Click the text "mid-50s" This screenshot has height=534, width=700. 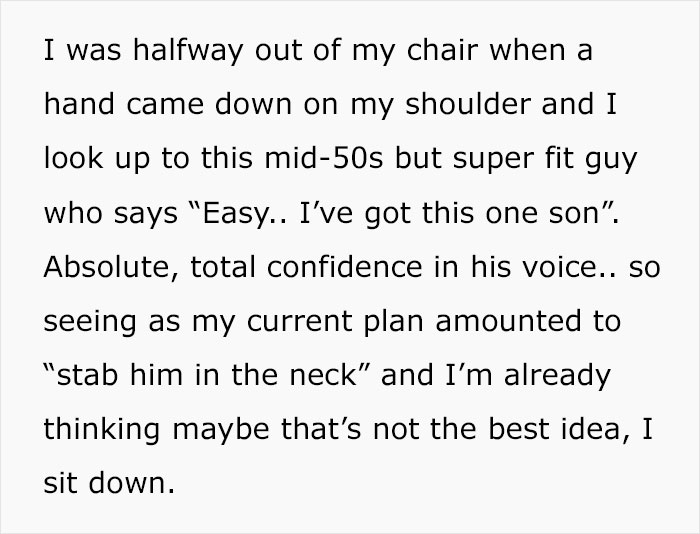[x=323, y=158]
